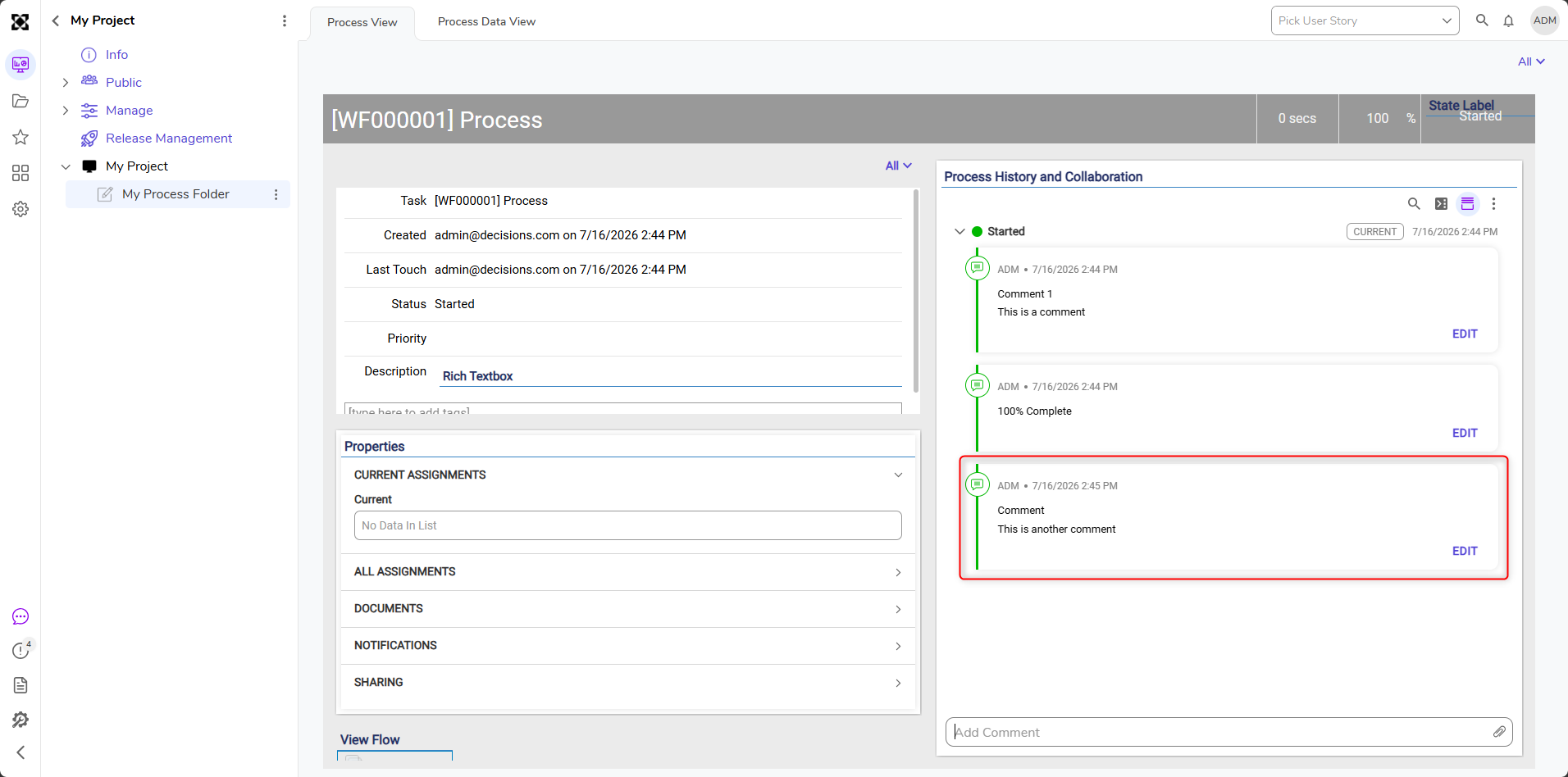Screen dimensions: 1568x777
Task: Click comment bubble icon for 100% Complete entry
Action: click(978, 385)
